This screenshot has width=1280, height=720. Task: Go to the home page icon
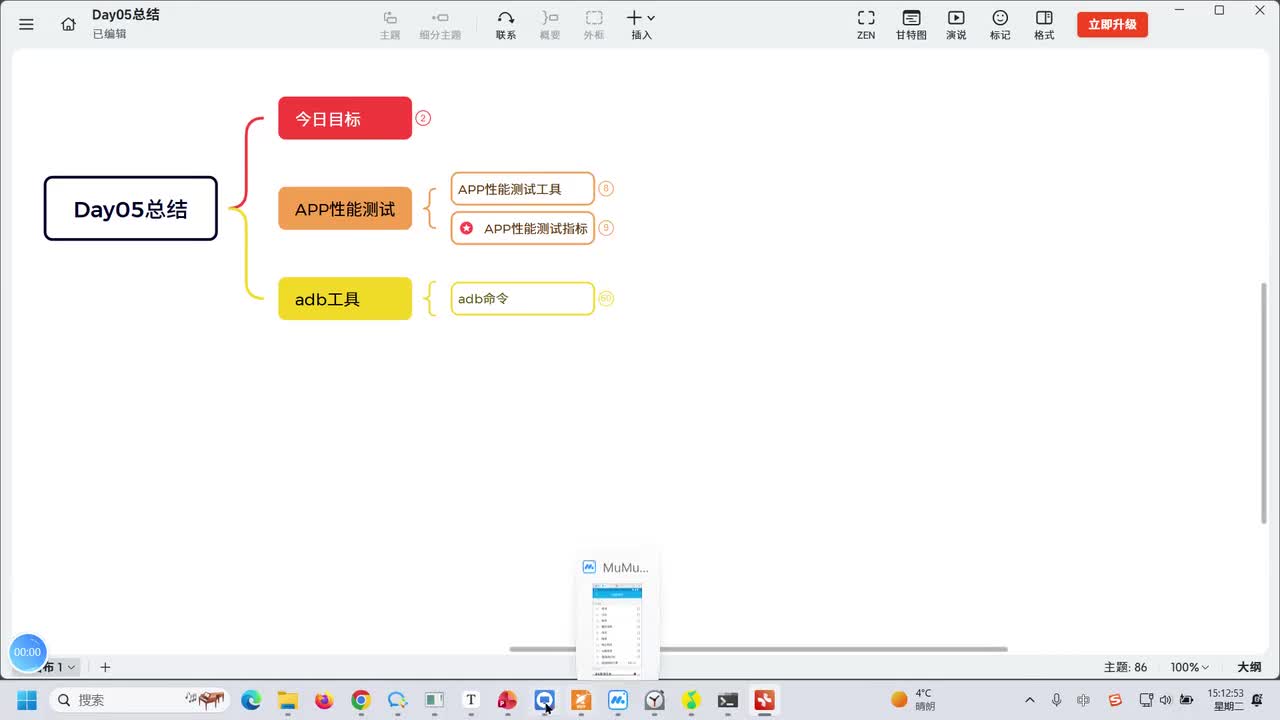pyautogui.click(x=68, y=24)
